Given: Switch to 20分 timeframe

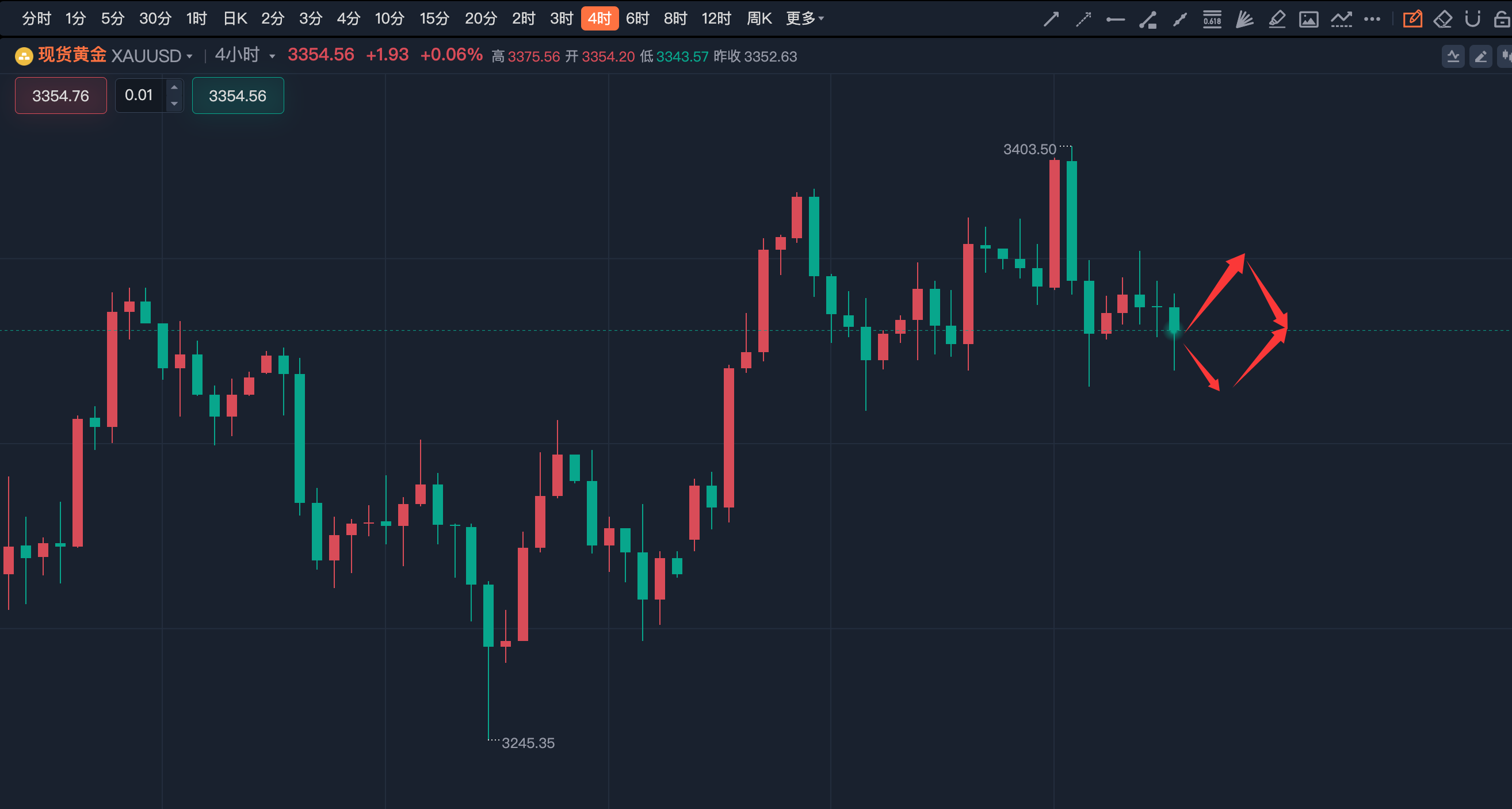Looking at the screenshot, I should [481, 19].
